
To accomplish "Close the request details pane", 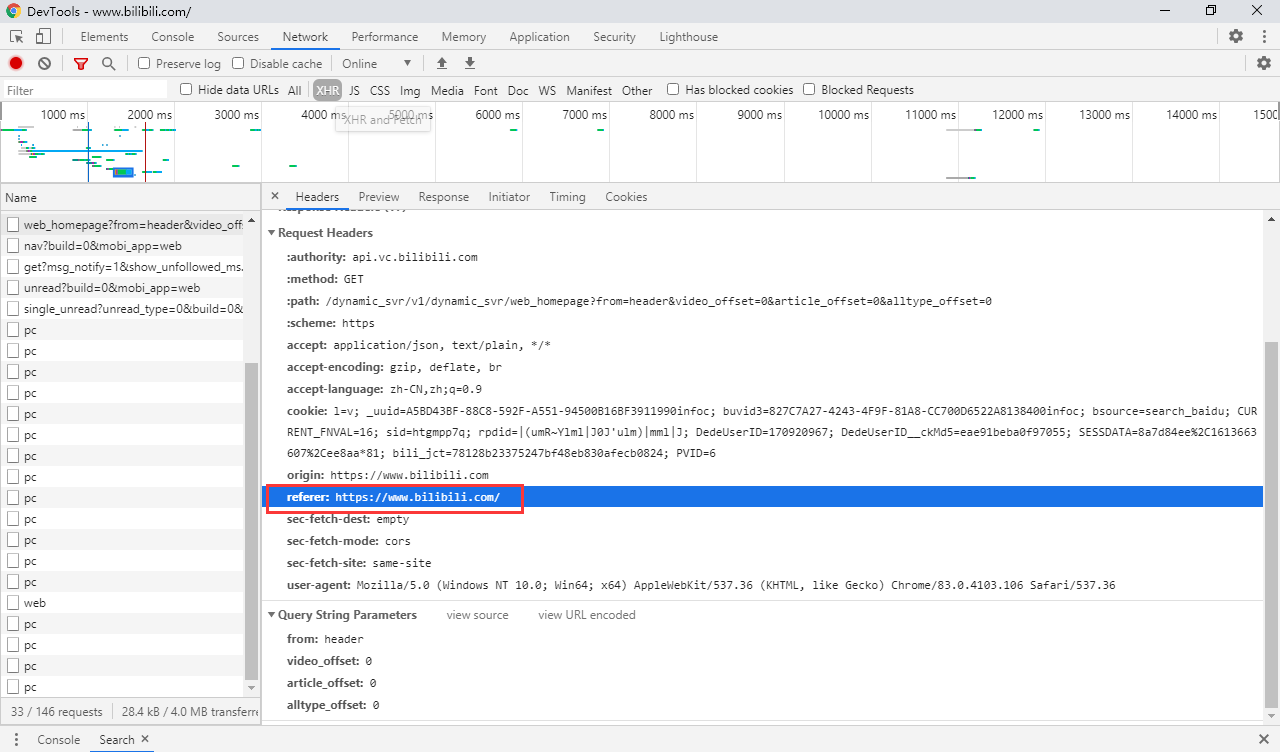I will (x=275, y=196).
